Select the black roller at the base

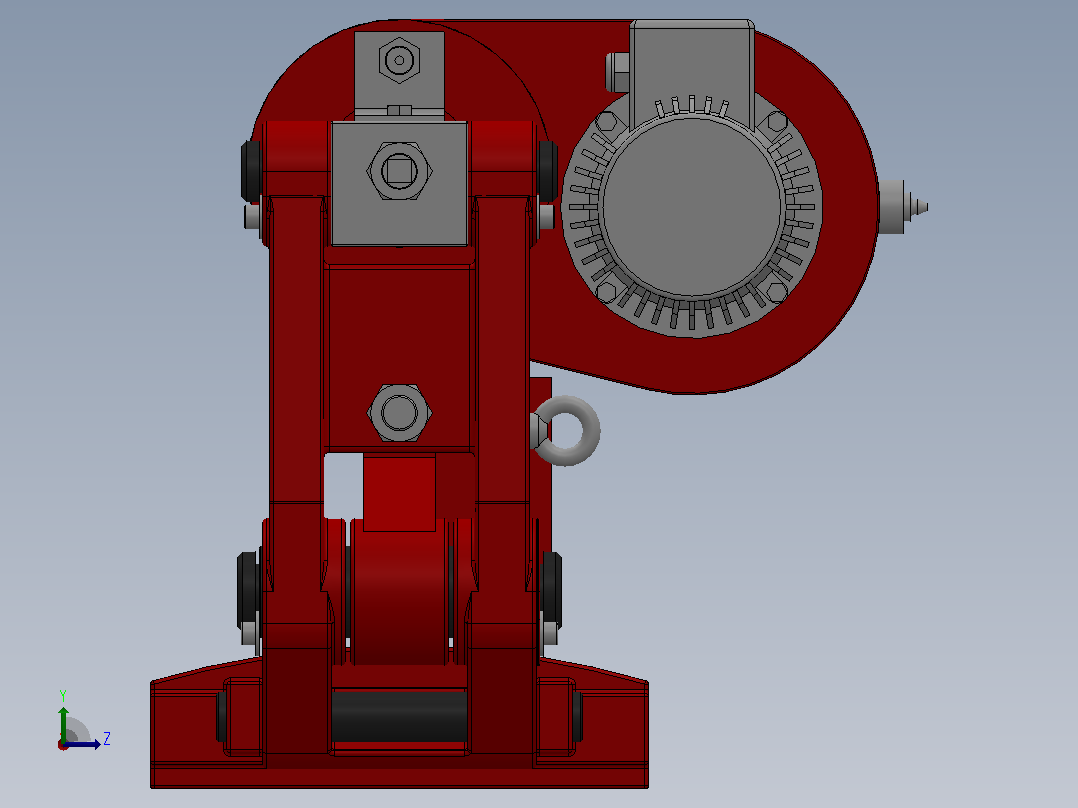[399, 716]
